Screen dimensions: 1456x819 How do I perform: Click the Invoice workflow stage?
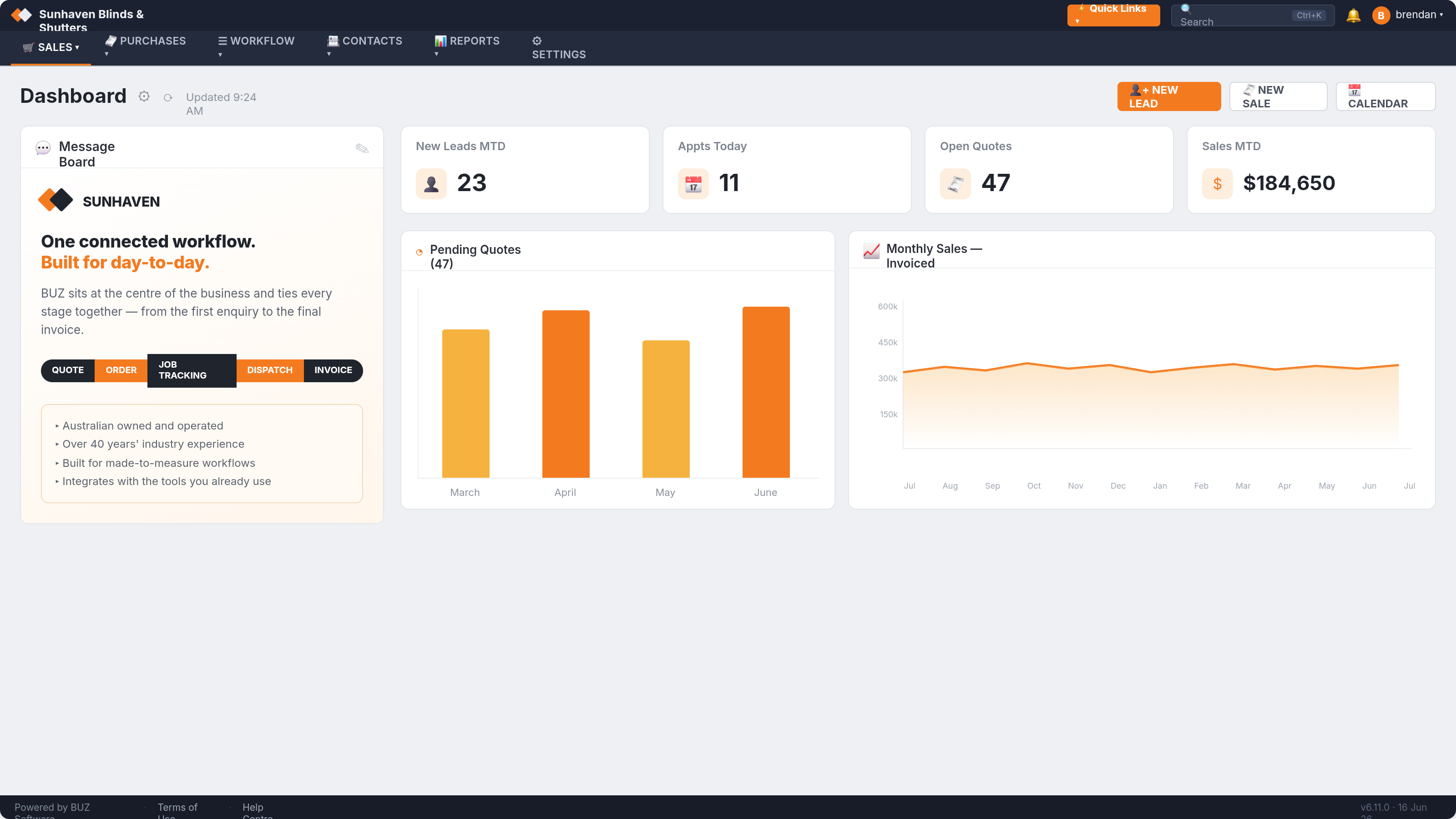click(x=334, y=370)
